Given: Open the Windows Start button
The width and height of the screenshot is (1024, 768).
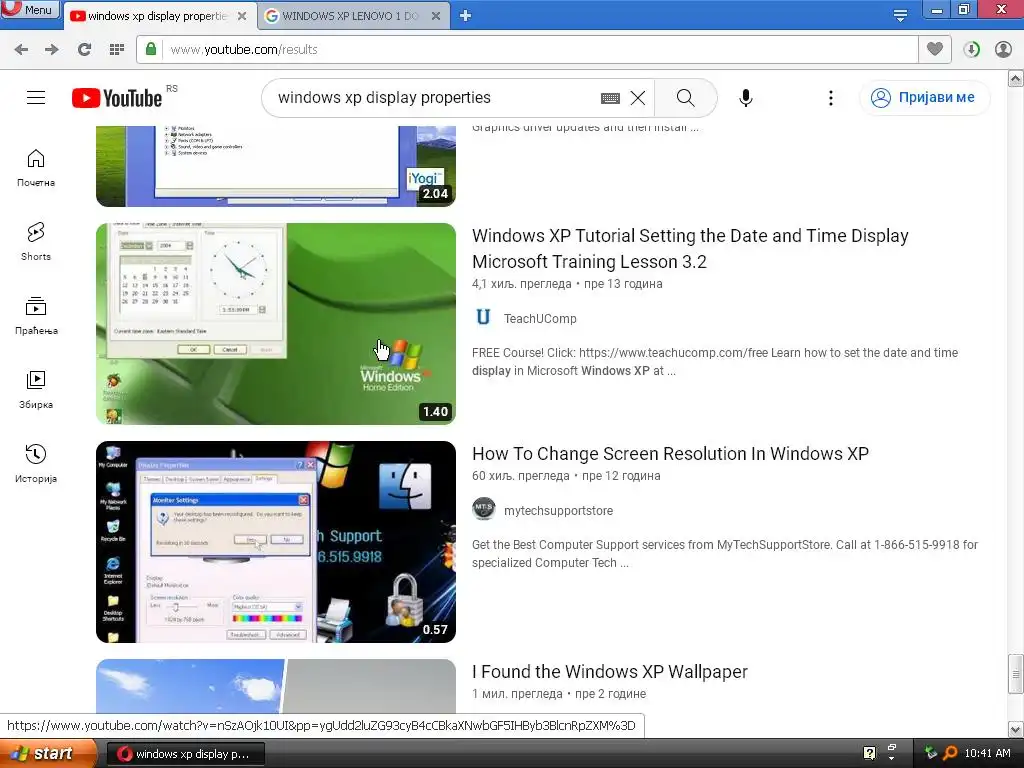Looking at the screenshot, I should click(x=47, y=754).
